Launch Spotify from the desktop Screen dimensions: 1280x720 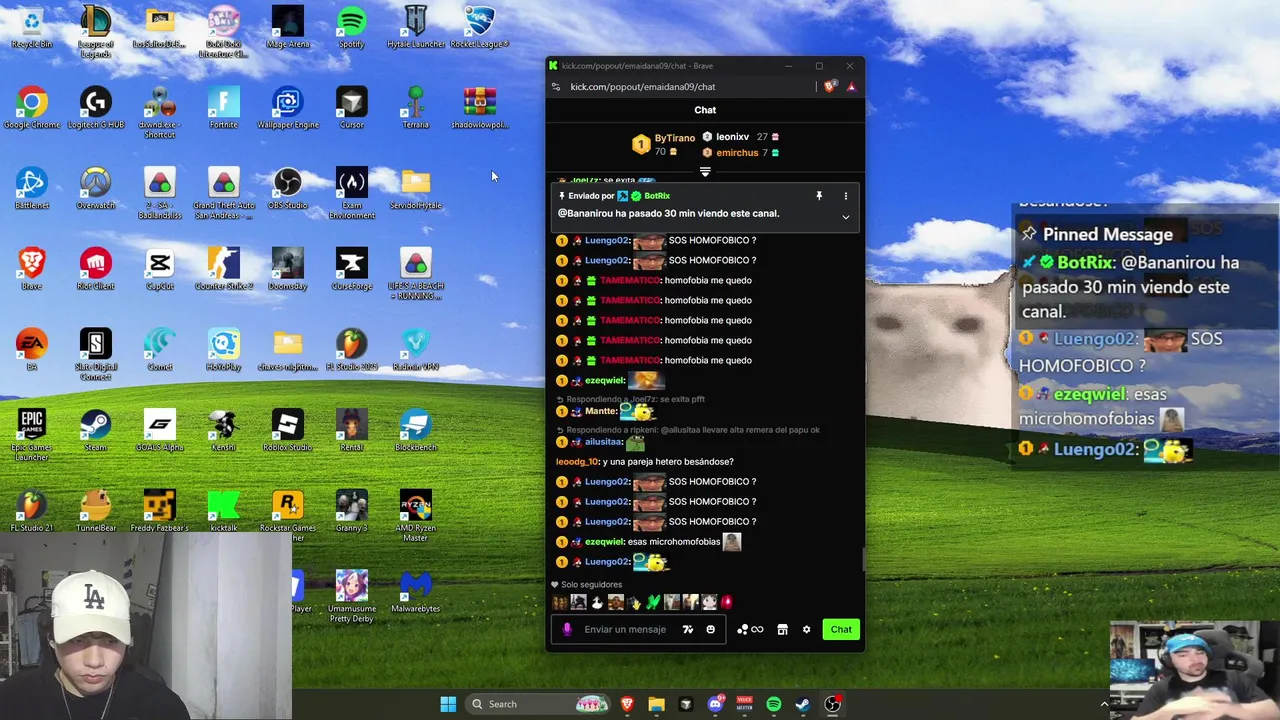352,27
